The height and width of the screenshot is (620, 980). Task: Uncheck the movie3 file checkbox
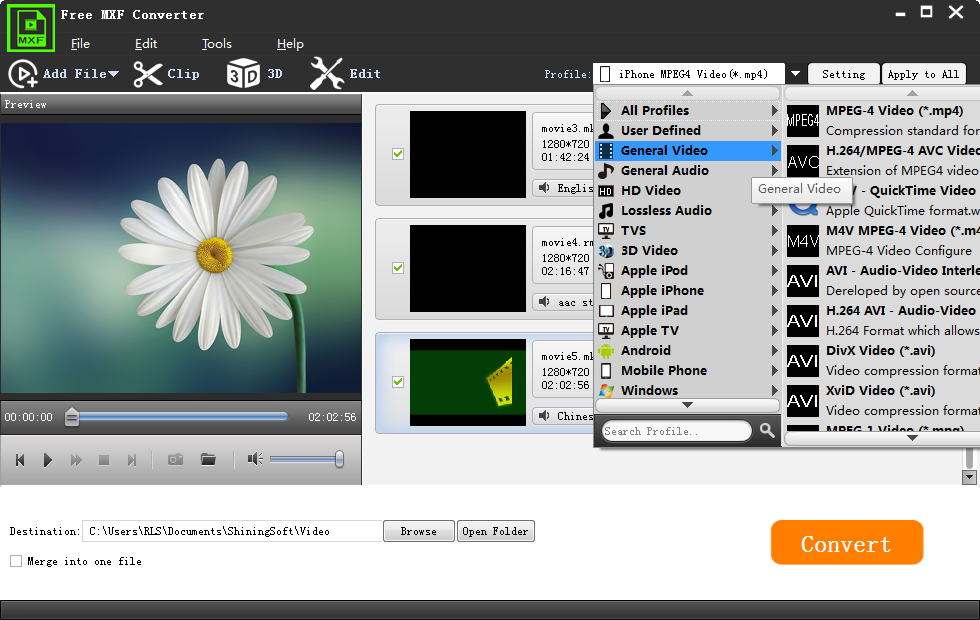[398, 154]
